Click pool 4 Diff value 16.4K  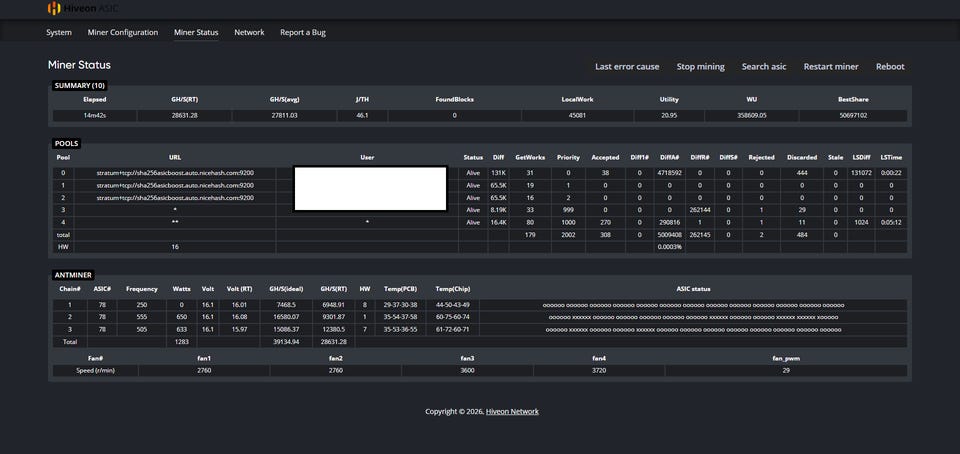pyautogui.click(x=498, y=223)
